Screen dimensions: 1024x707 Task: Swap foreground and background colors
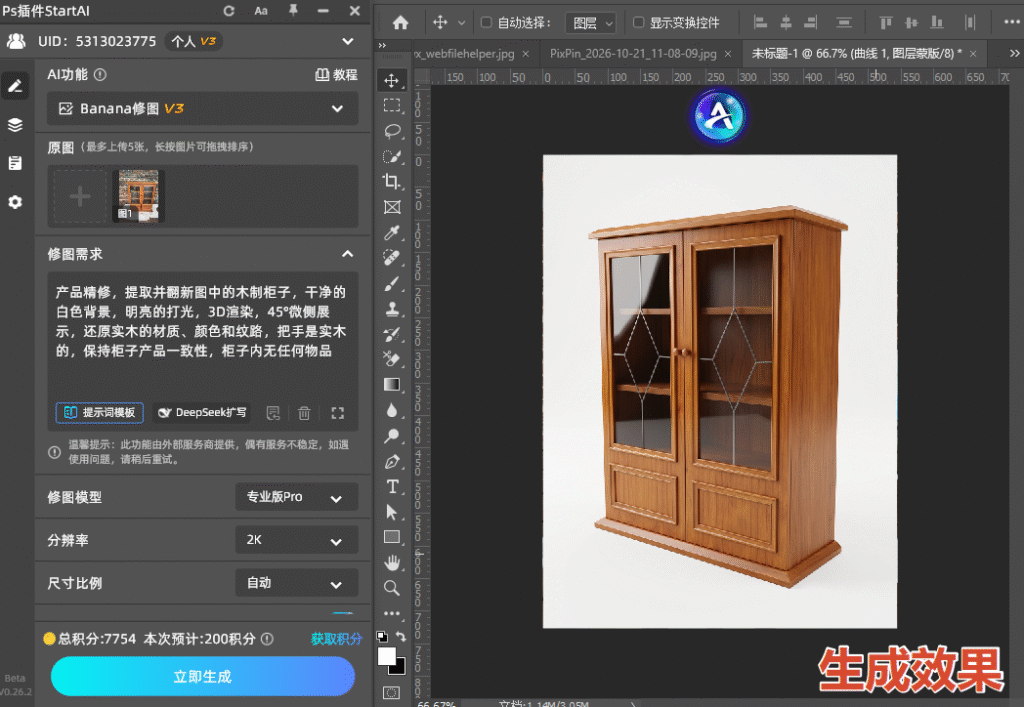(x=400, y=636)
